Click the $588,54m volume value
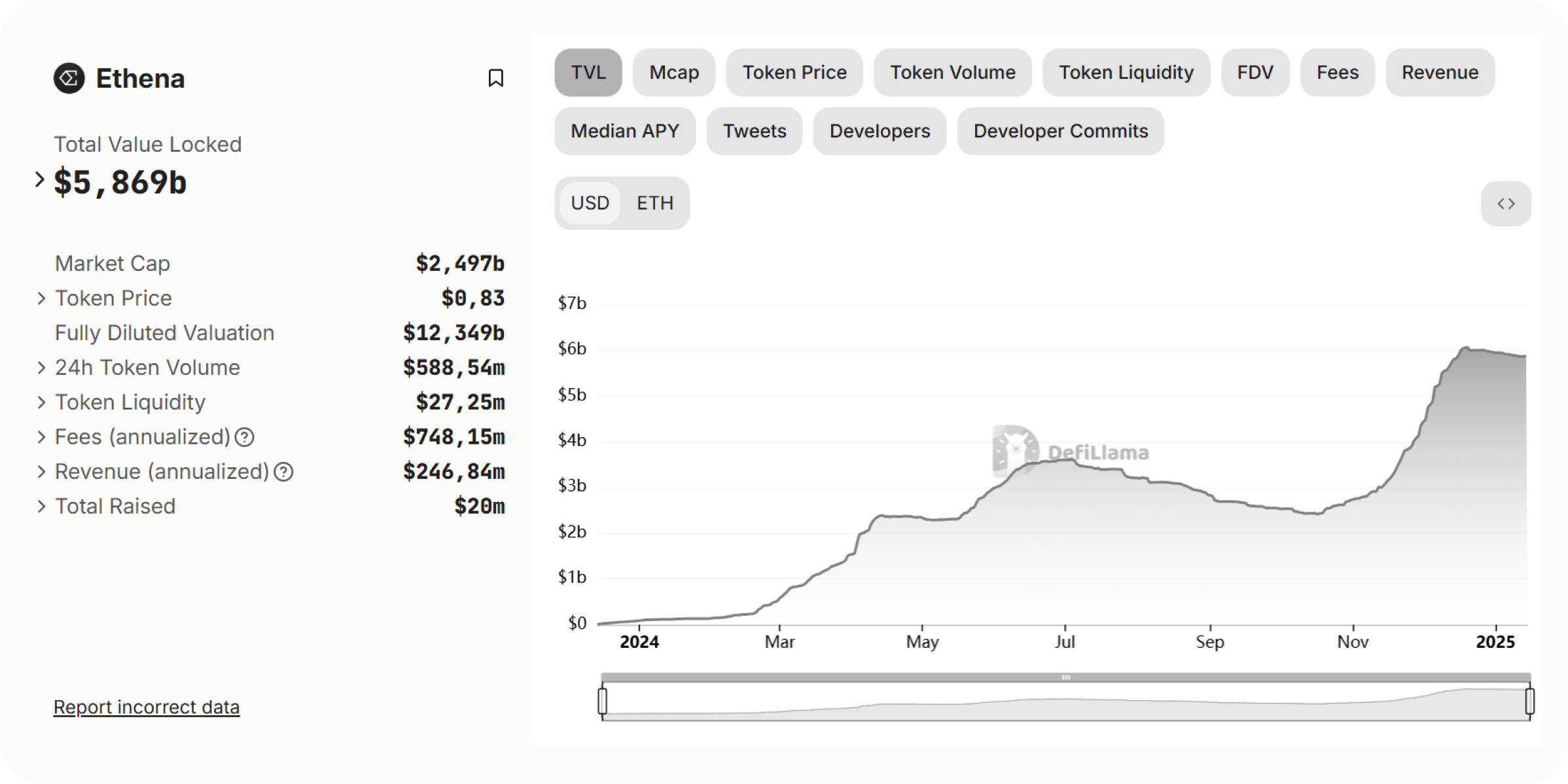Viewport: 1568px width, 784px height. (x=454, y=367)
